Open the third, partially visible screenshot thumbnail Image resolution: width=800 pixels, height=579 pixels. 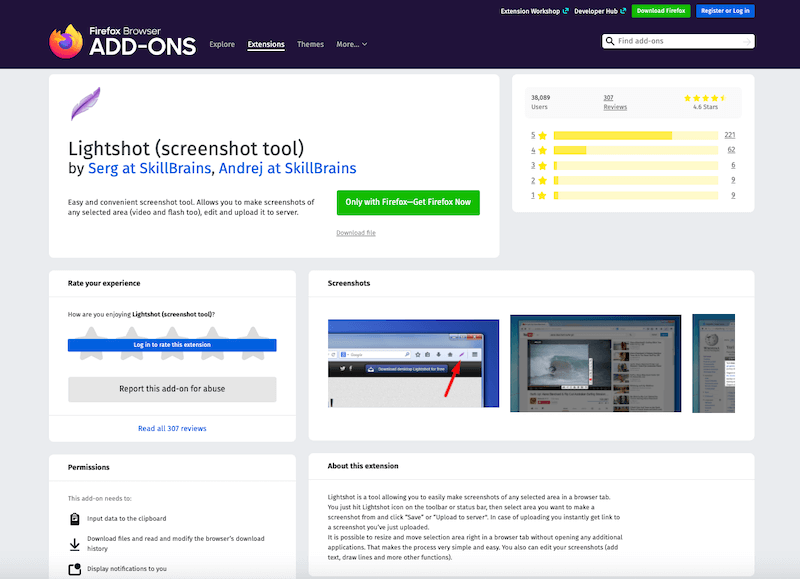[x=713, y=363]
